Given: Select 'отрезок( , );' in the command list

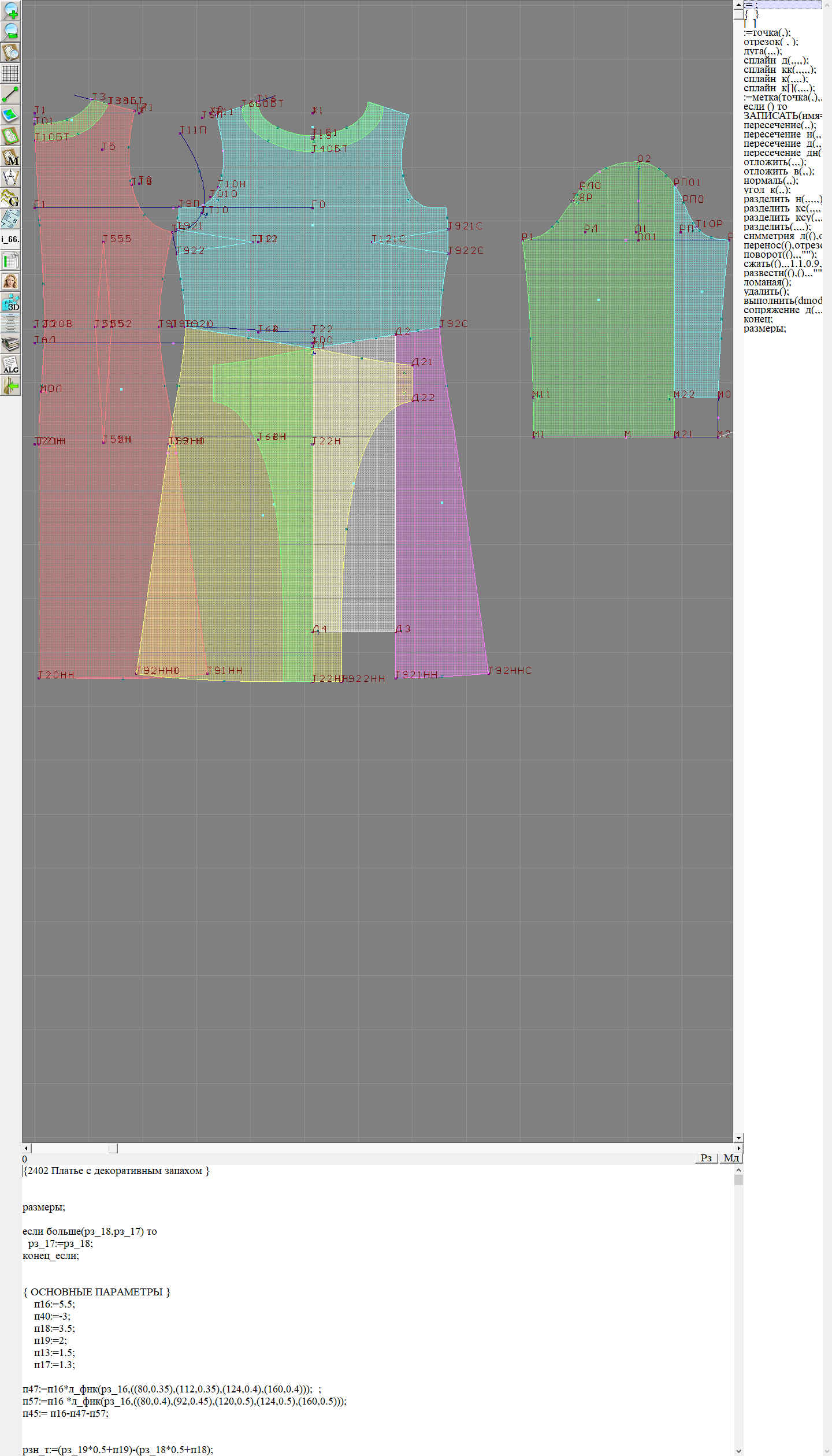Looking at the screenshot, I should [771, 42].
